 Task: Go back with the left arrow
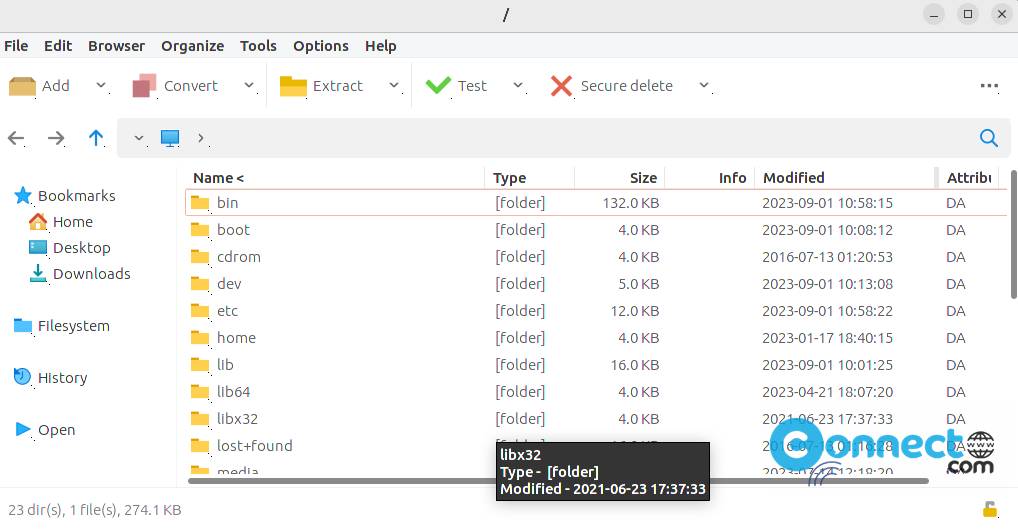point(16,138)
